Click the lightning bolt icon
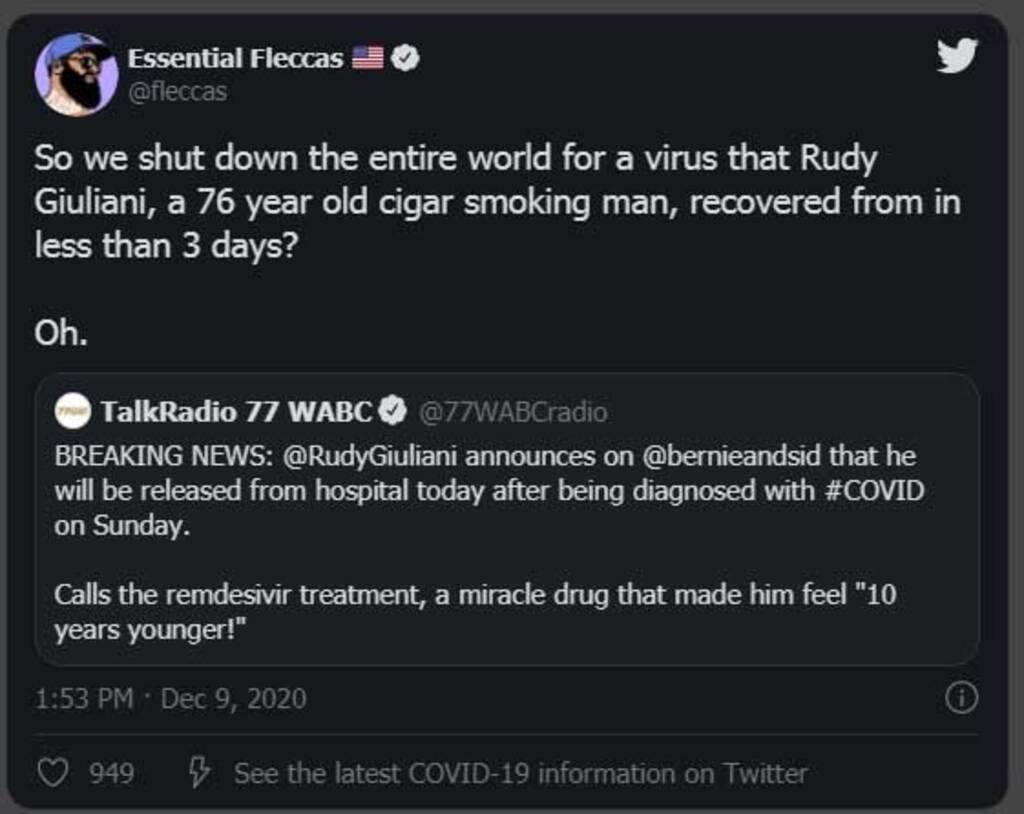This screenshot has height=814, width=1024. pos(200,772)
